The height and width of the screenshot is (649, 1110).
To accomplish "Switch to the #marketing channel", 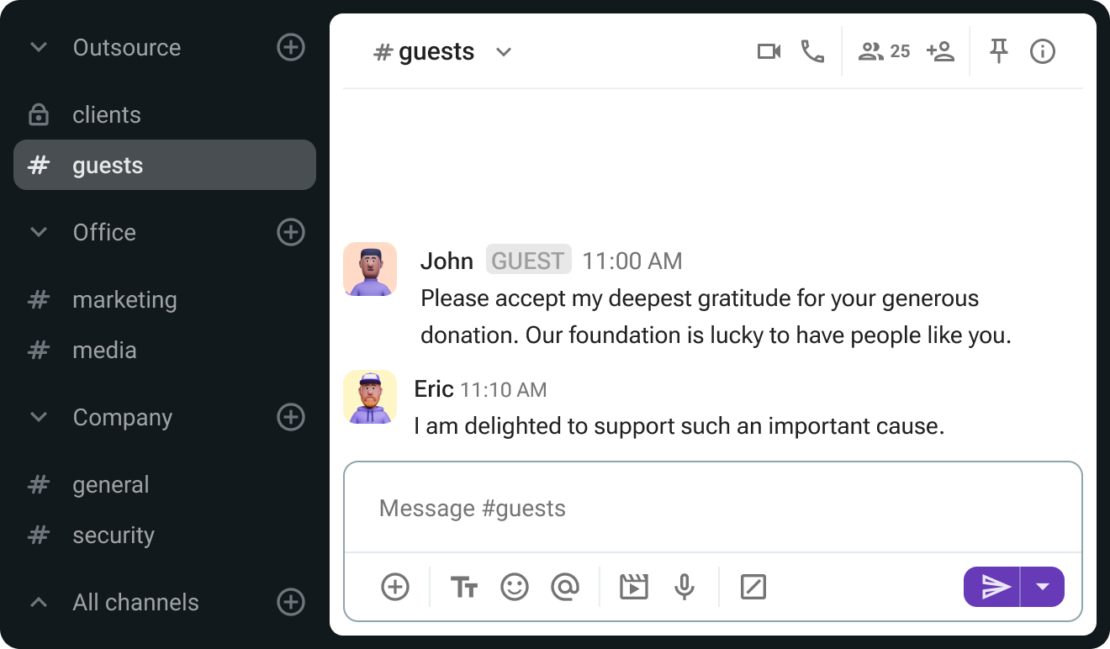I will click(x=125, y=299).
